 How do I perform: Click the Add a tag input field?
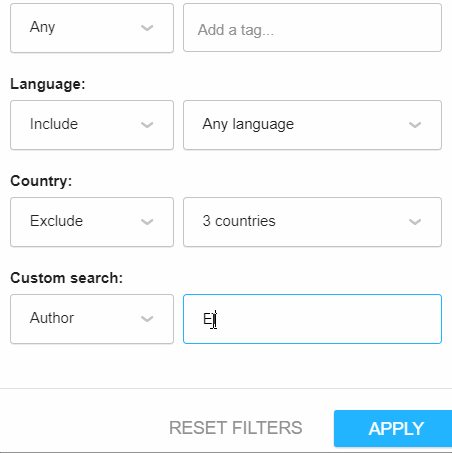point(312,28)
